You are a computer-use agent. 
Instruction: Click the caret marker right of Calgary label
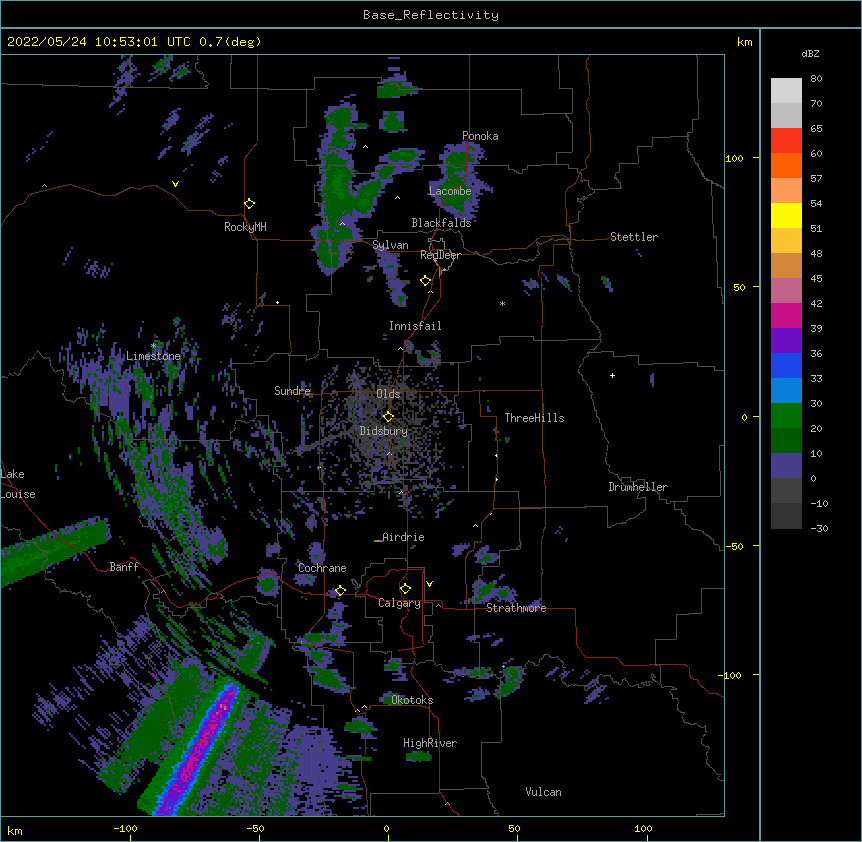[438, 605]
